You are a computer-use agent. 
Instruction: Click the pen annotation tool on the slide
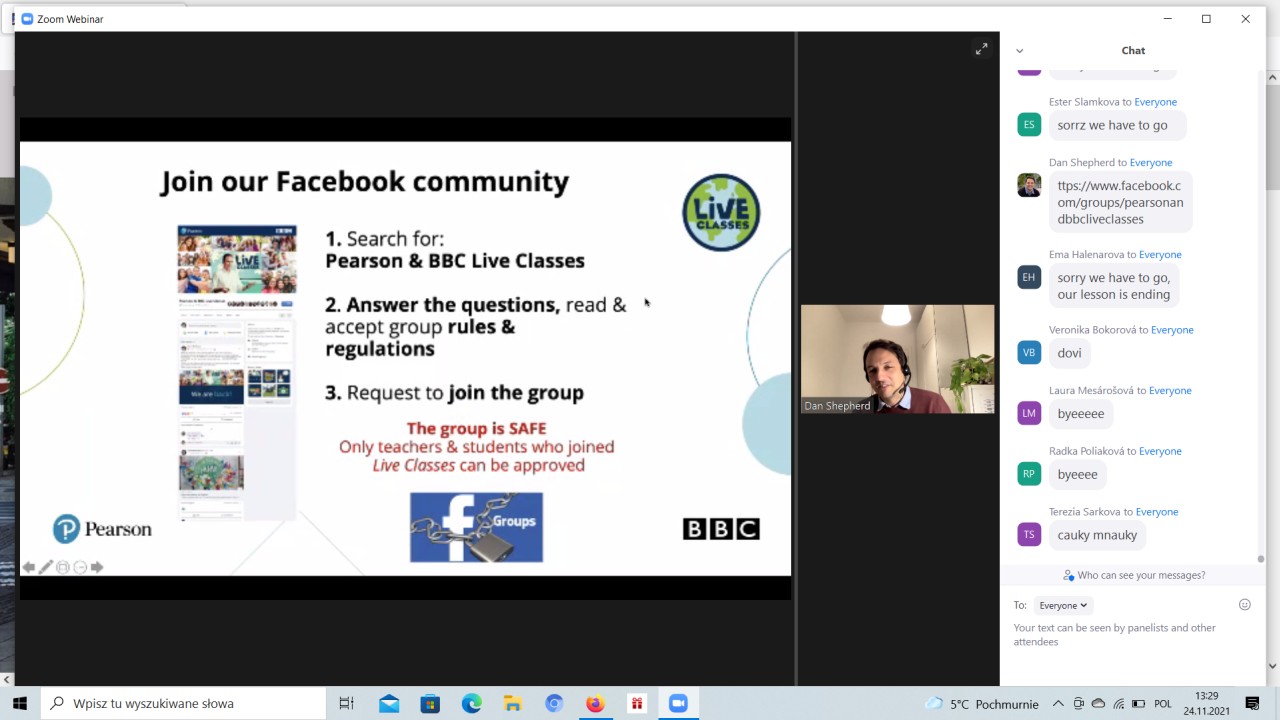coord(46,567)
